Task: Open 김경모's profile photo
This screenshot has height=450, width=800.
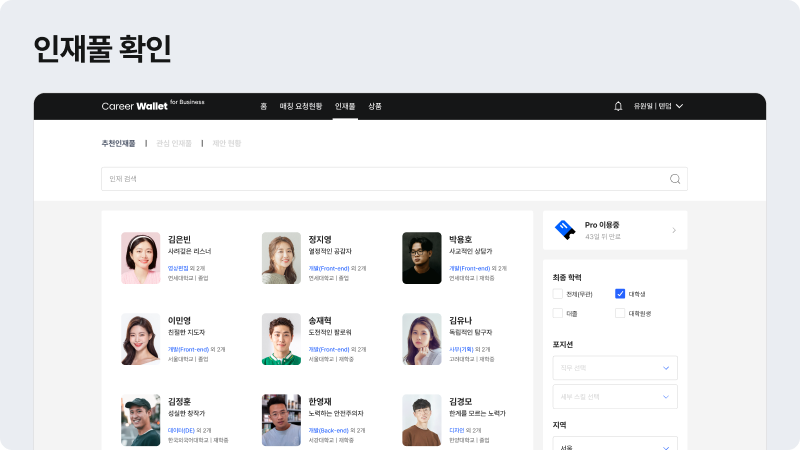Action: tap(421, 420)
